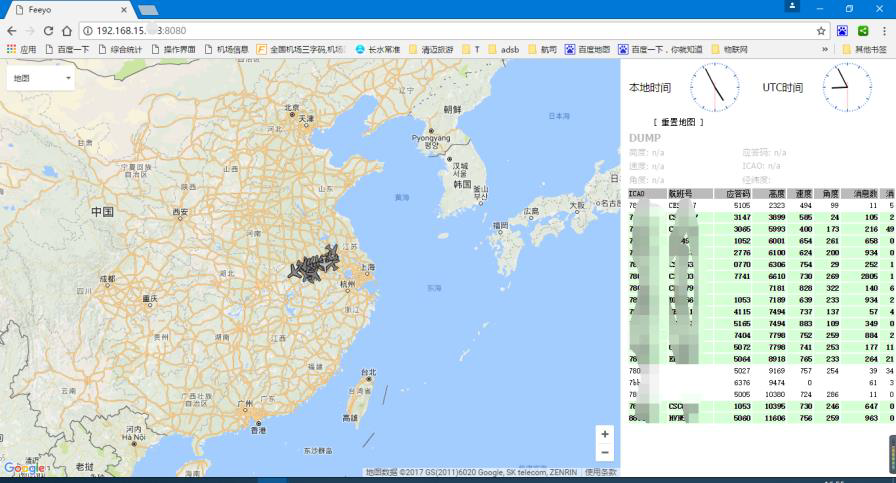Open the Baidu paw extension icon
Screen dimensions: 896x483
pos(842,31)
